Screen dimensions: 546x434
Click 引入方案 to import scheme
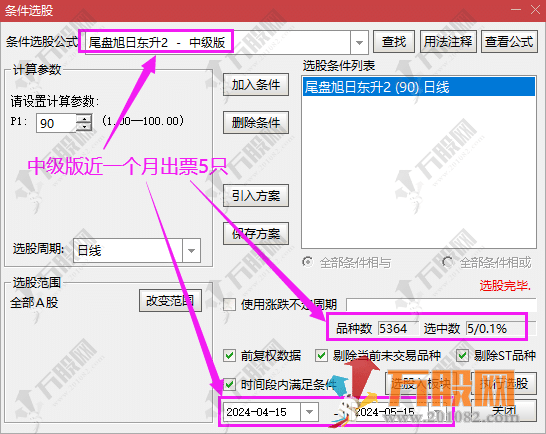[x=256, y=196]
